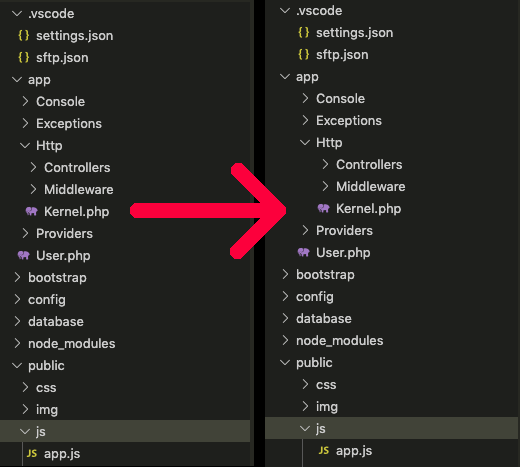Click the PHP elephant icon next to User.php in right panel
The height and width of the screenshot is (467, 520).
point(304,252)
